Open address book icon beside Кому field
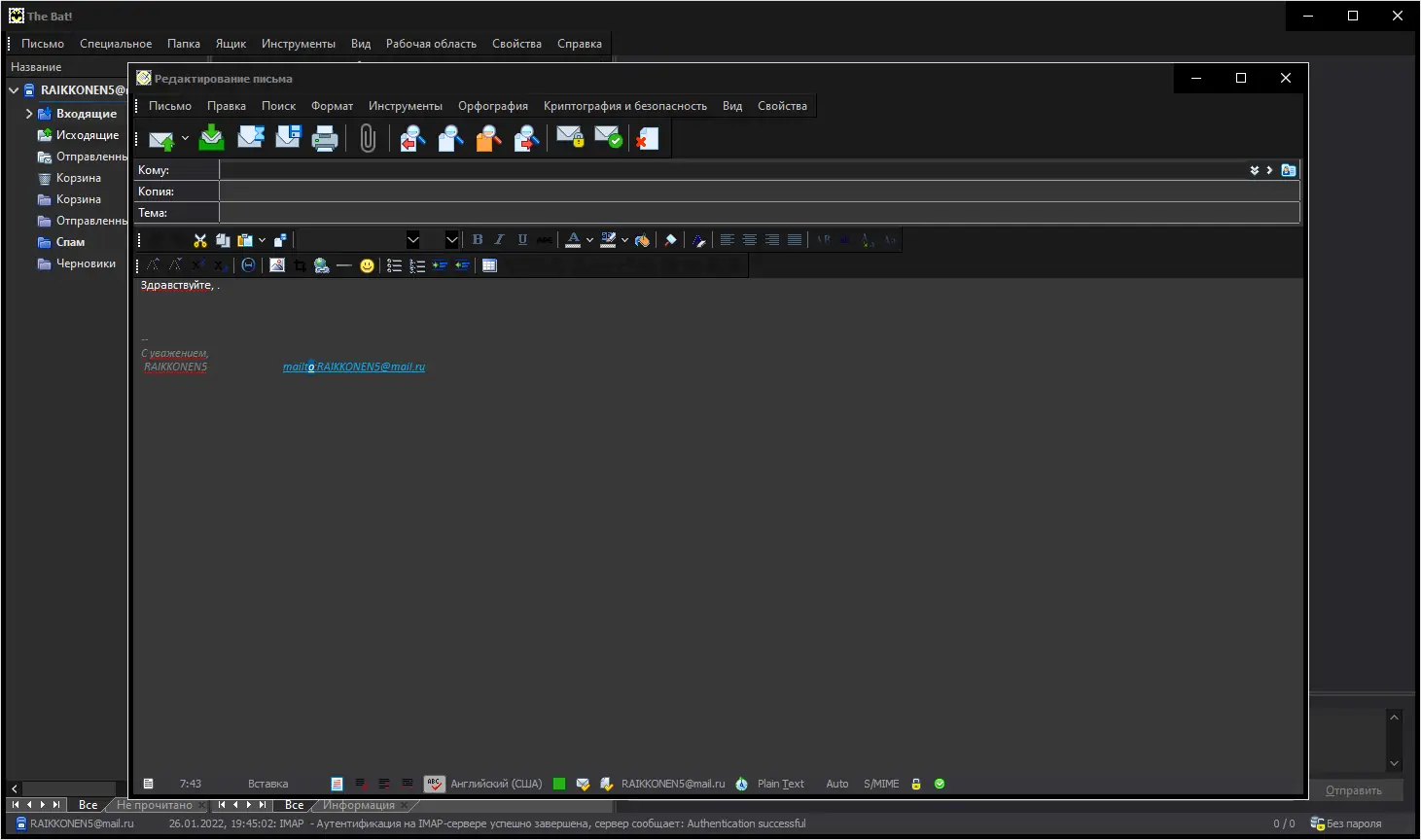1421x840 pixels. click(1289, 170)
